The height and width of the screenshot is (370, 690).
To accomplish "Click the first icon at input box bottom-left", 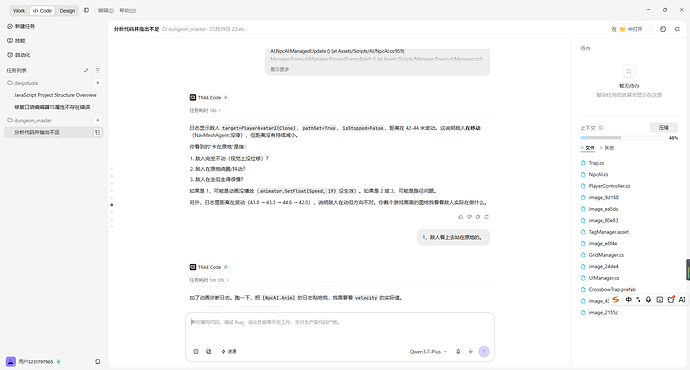I will pos(196,352).
